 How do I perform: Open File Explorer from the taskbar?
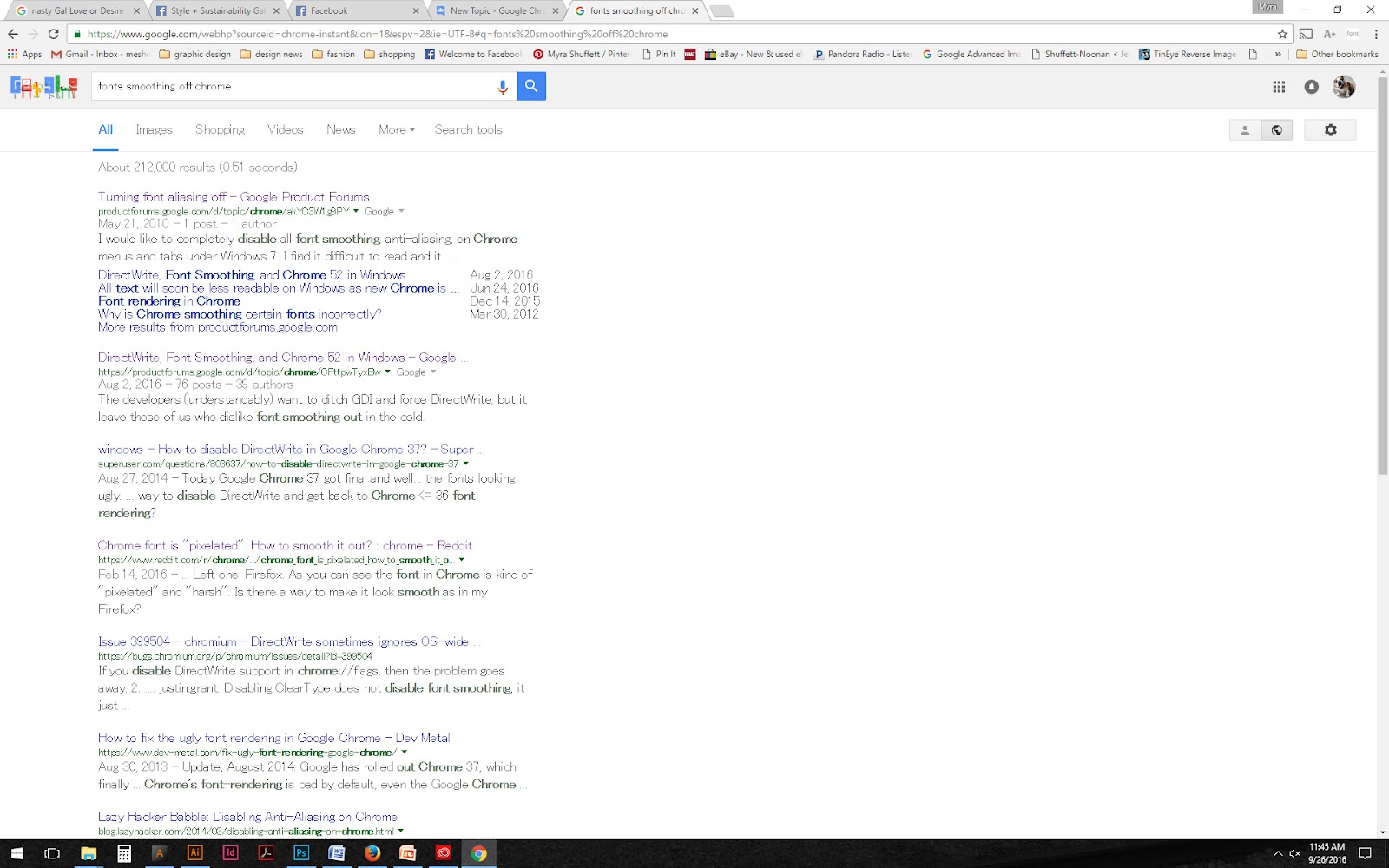click(89, 853)
